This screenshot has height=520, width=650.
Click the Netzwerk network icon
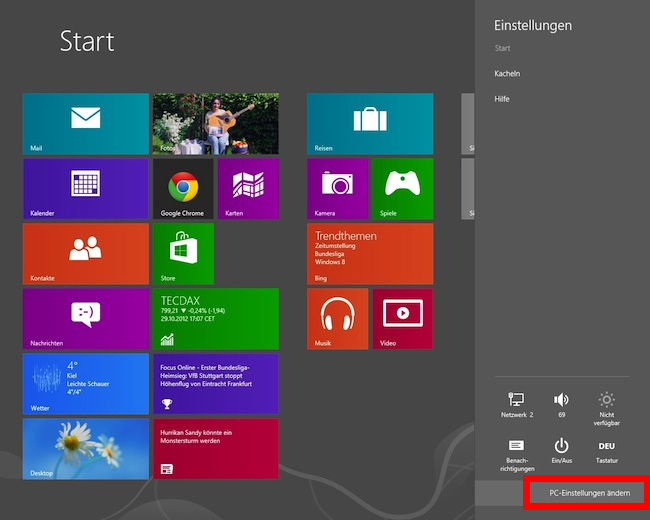(x=516, y=404)
